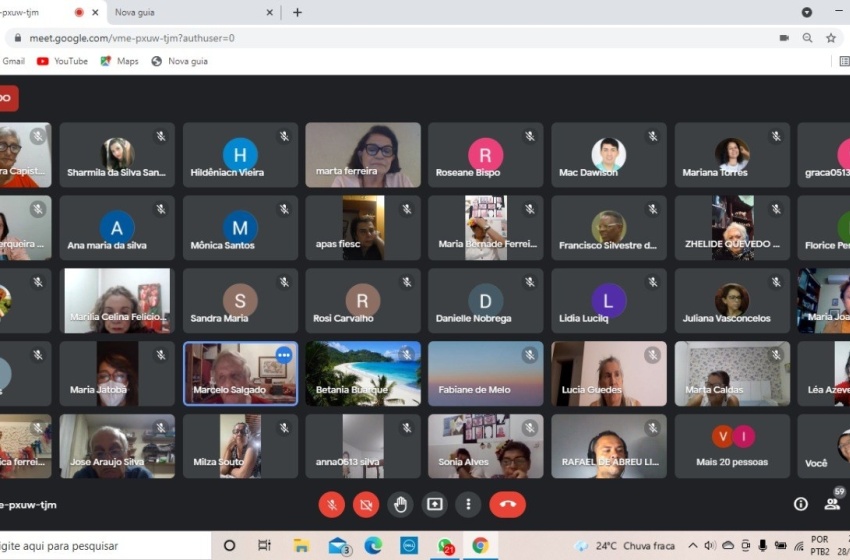The width and height of the screenshot is (850, 560).
Task: Click Ana maria da silva avatar A
Action: coord(117,228)
